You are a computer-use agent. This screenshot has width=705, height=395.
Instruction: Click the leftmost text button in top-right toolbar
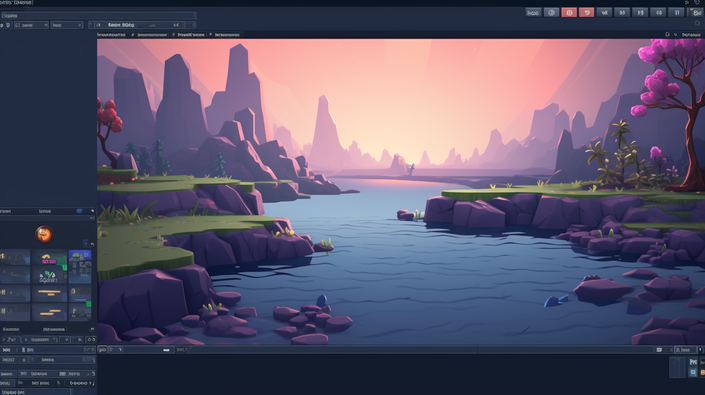tap(533, 13)
